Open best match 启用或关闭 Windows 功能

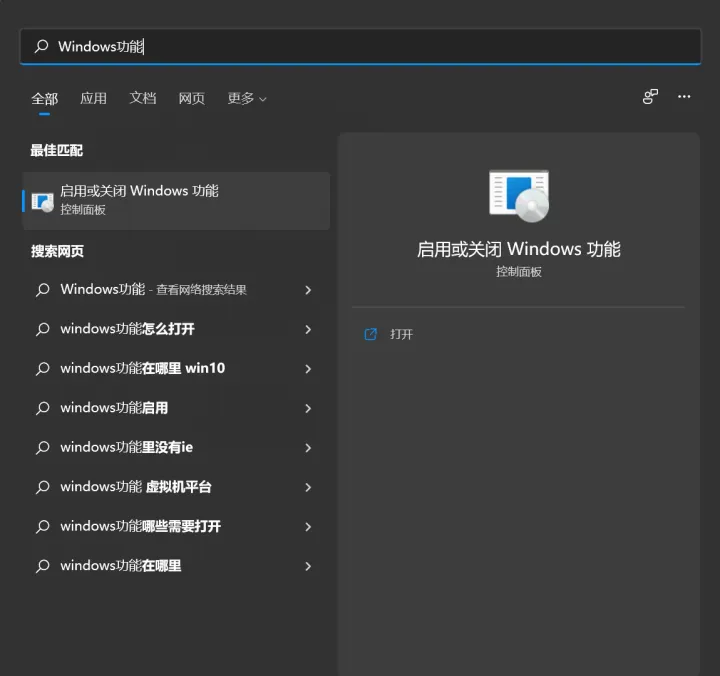pyautogui.click(x=176, y=201)
